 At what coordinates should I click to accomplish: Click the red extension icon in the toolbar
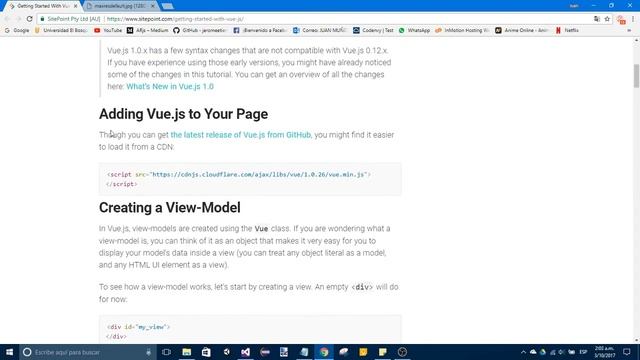click(x=621, y=19)
